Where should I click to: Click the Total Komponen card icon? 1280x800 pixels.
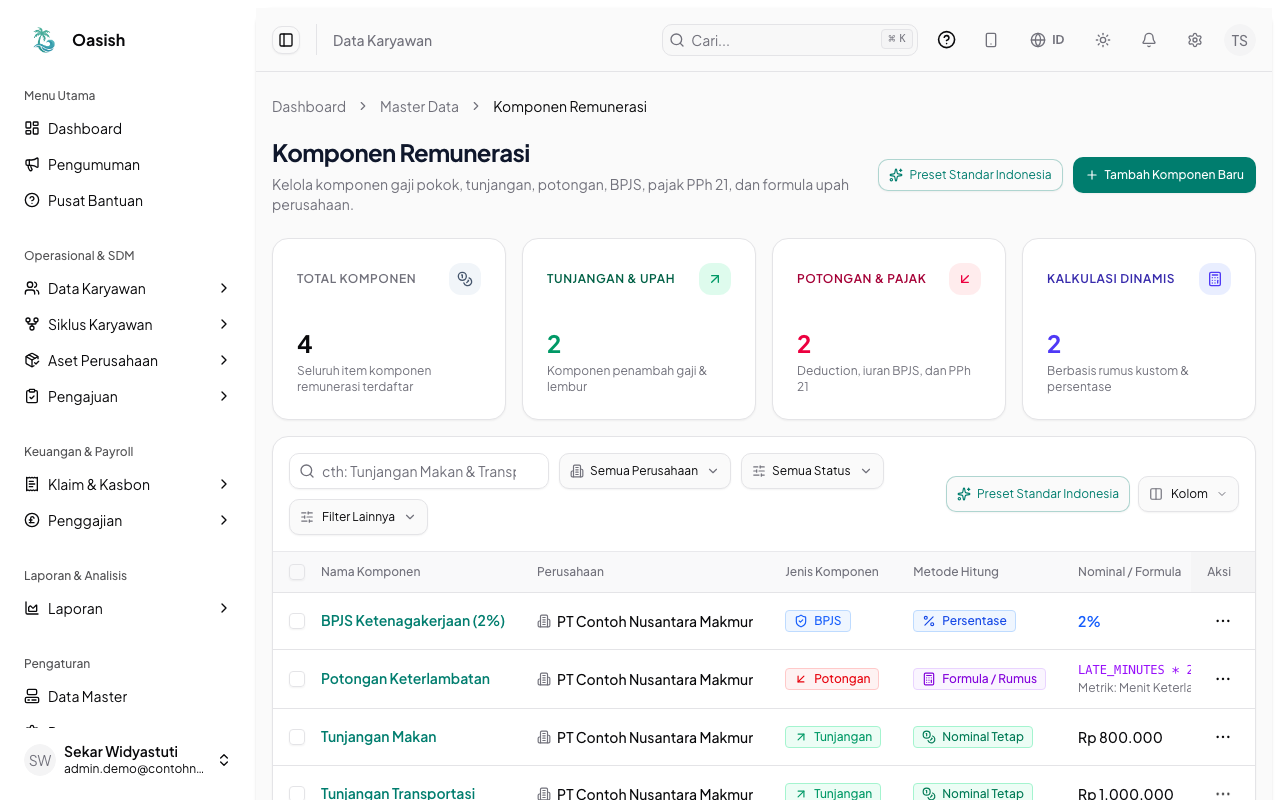point(465,279)
